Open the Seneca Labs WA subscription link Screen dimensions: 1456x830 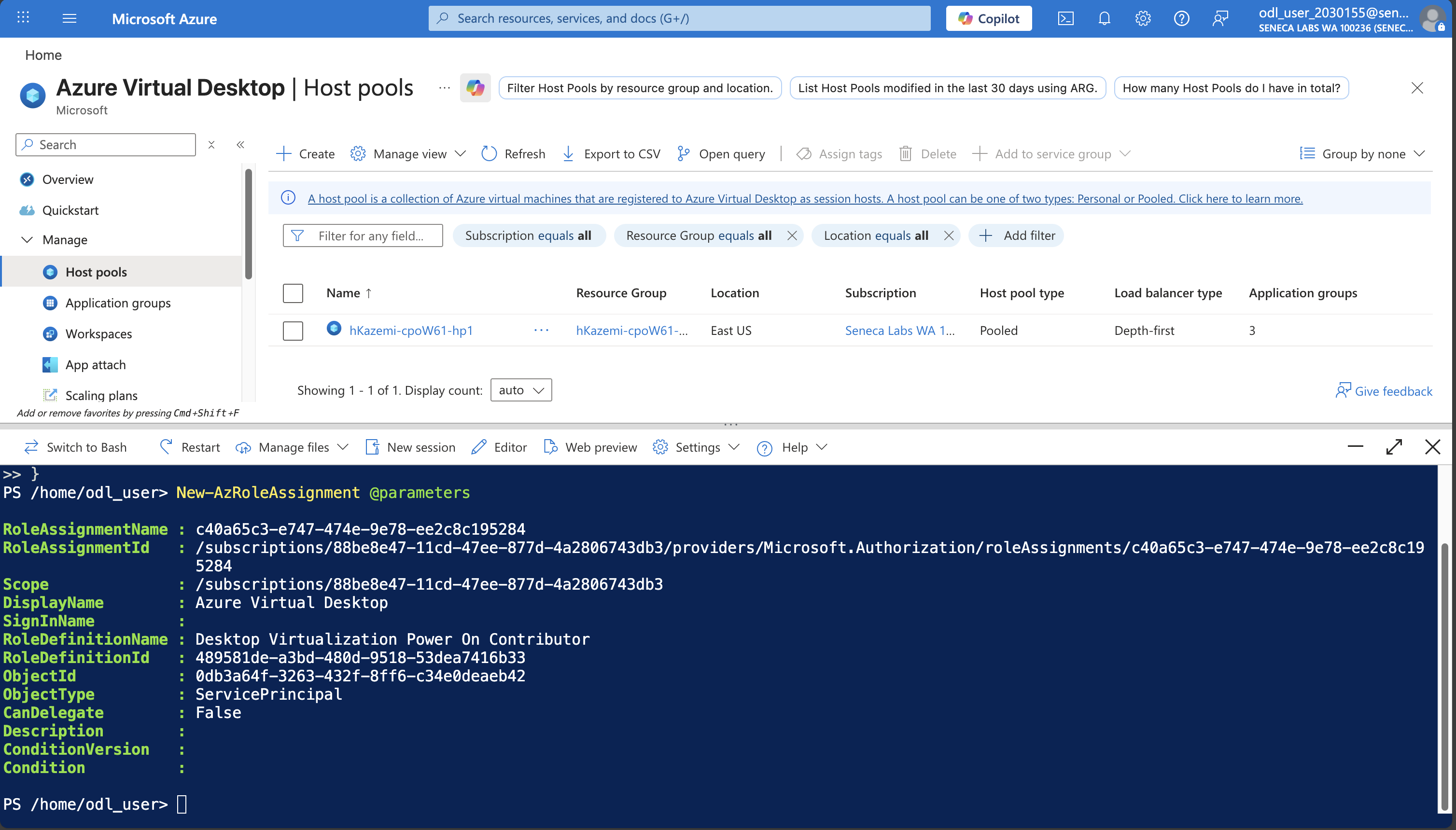click(900, 331)
